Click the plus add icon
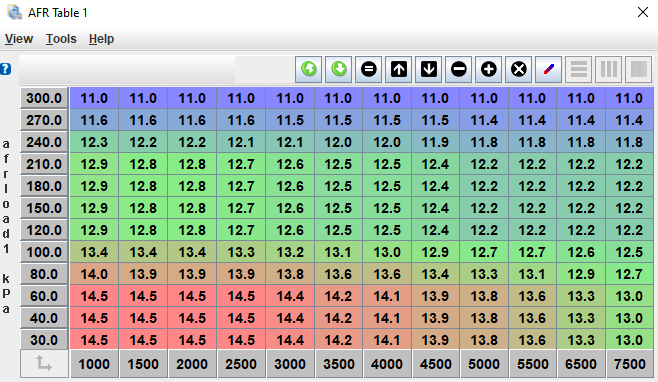Screen dimensions: 658x382 [x=489, y=69]
